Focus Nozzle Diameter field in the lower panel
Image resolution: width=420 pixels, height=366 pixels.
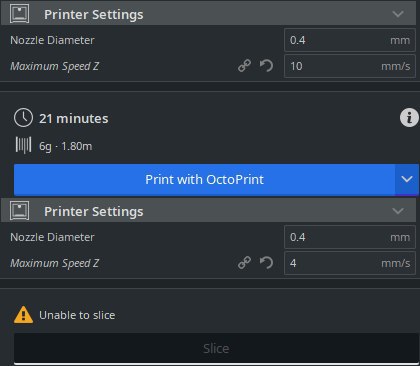point(350,237)
